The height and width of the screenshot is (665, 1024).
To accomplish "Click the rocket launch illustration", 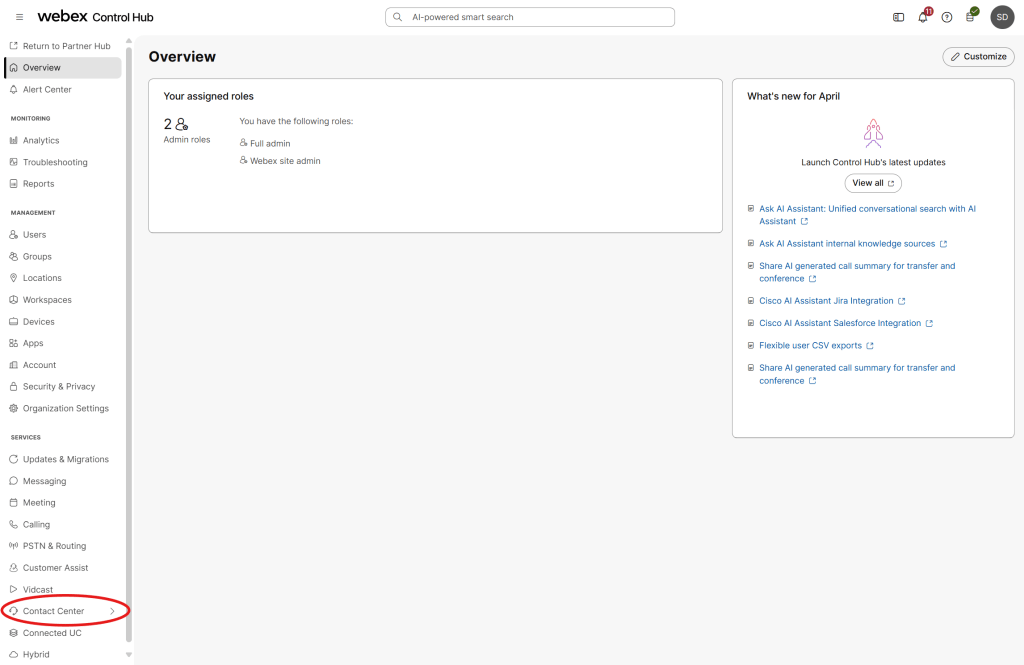I will coord(873,133).
